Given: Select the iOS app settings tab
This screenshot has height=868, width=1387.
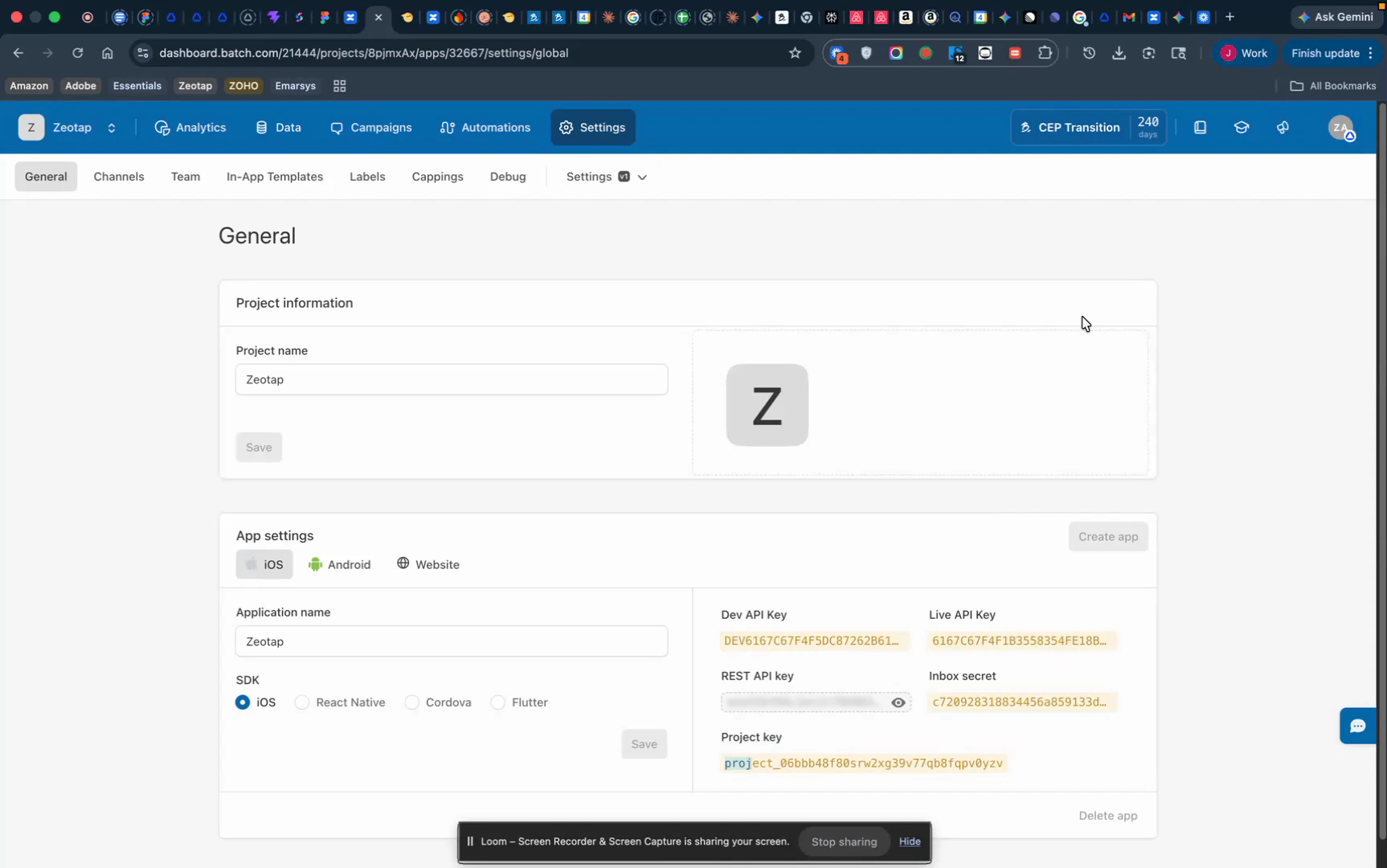Looking at the screenshot, I should click(x=264, y=565).
